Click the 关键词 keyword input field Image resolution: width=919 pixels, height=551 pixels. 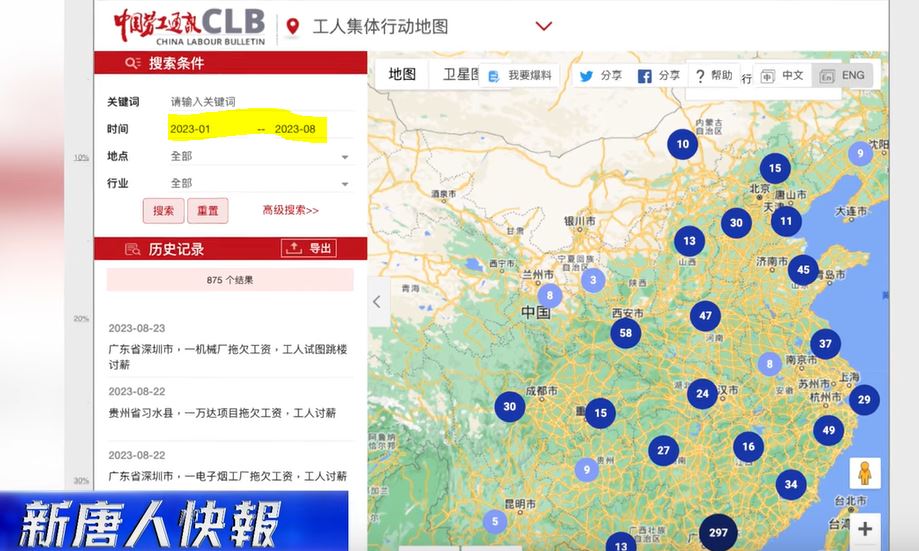tap(258, 102)
